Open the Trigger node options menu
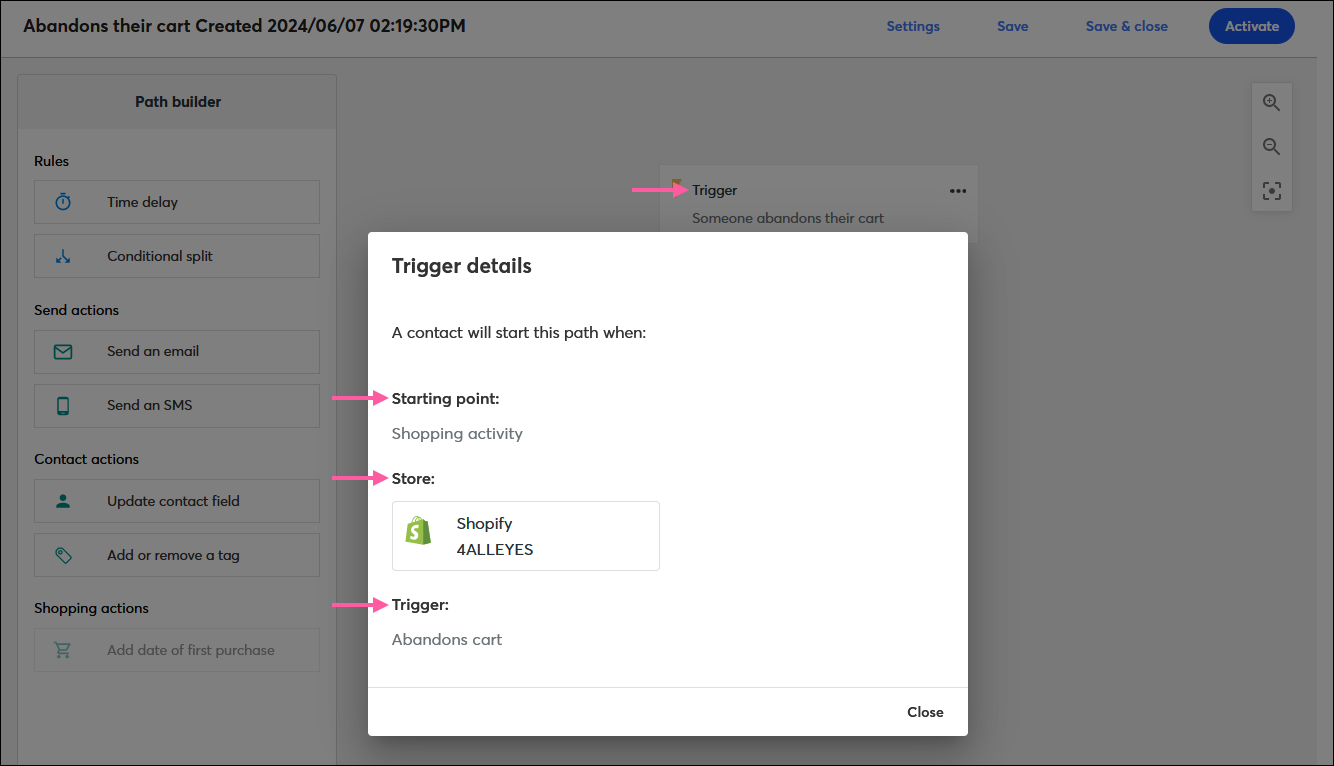This screenshot has height=766, width=1334. point(958,190)
